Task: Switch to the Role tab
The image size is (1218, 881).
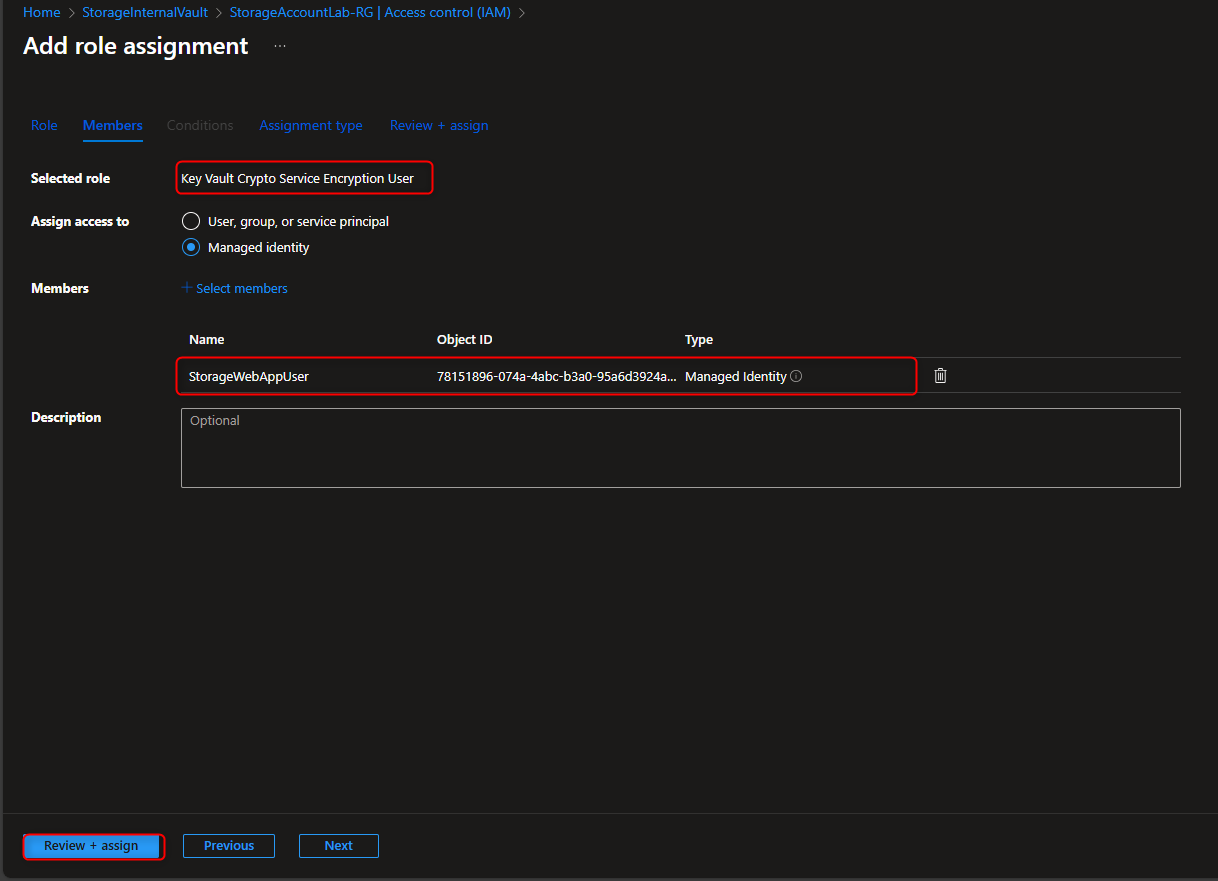Action: point(44,125)
